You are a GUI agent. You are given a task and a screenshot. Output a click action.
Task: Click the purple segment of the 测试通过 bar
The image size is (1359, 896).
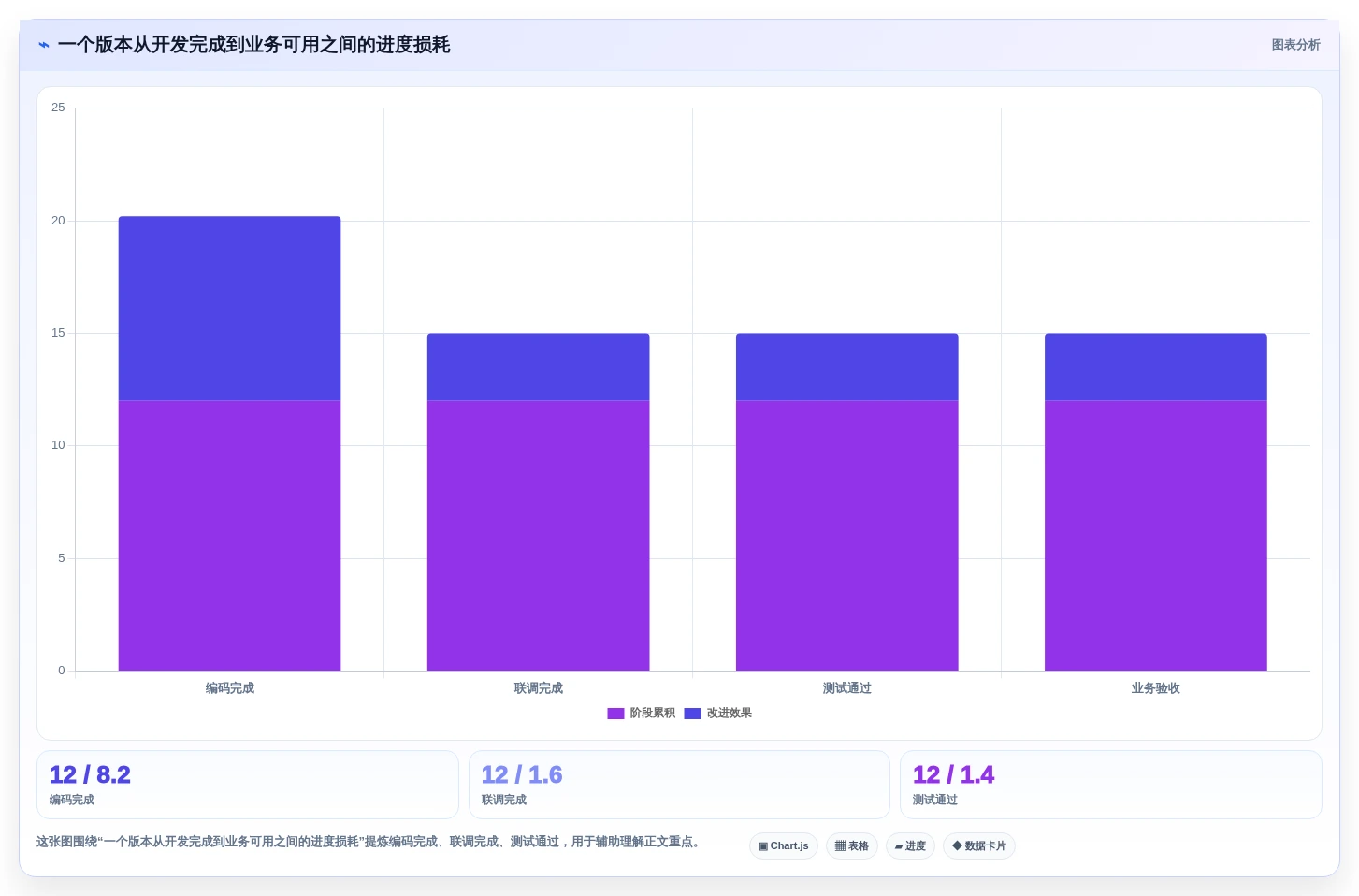pyautogui.click(x=847, y=536)
